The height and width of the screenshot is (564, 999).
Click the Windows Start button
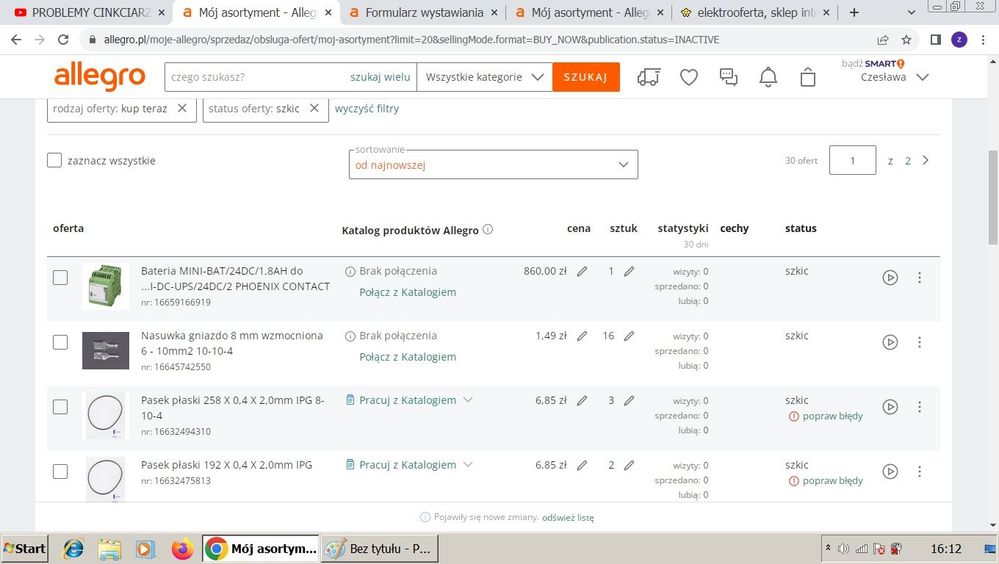pyautogui.click(x=25, y=548)
